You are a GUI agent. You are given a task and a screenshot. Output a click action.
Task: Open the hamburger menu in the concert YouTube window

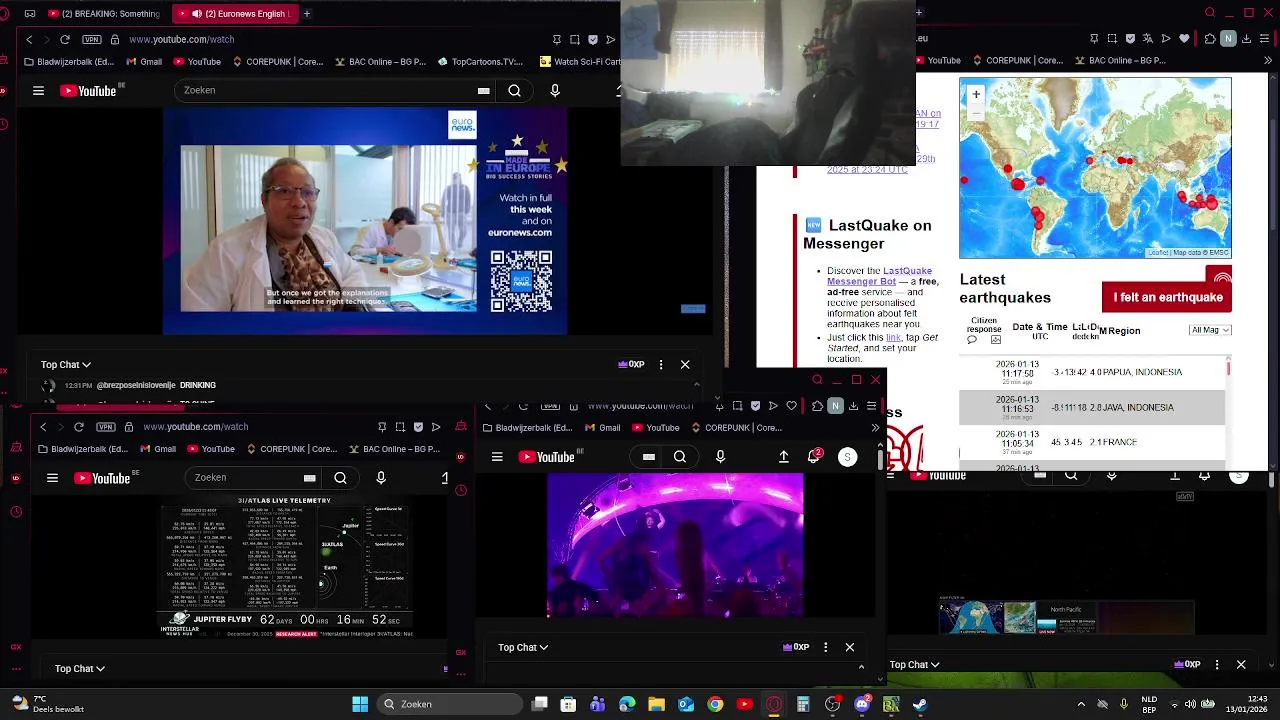pos(497,457)
